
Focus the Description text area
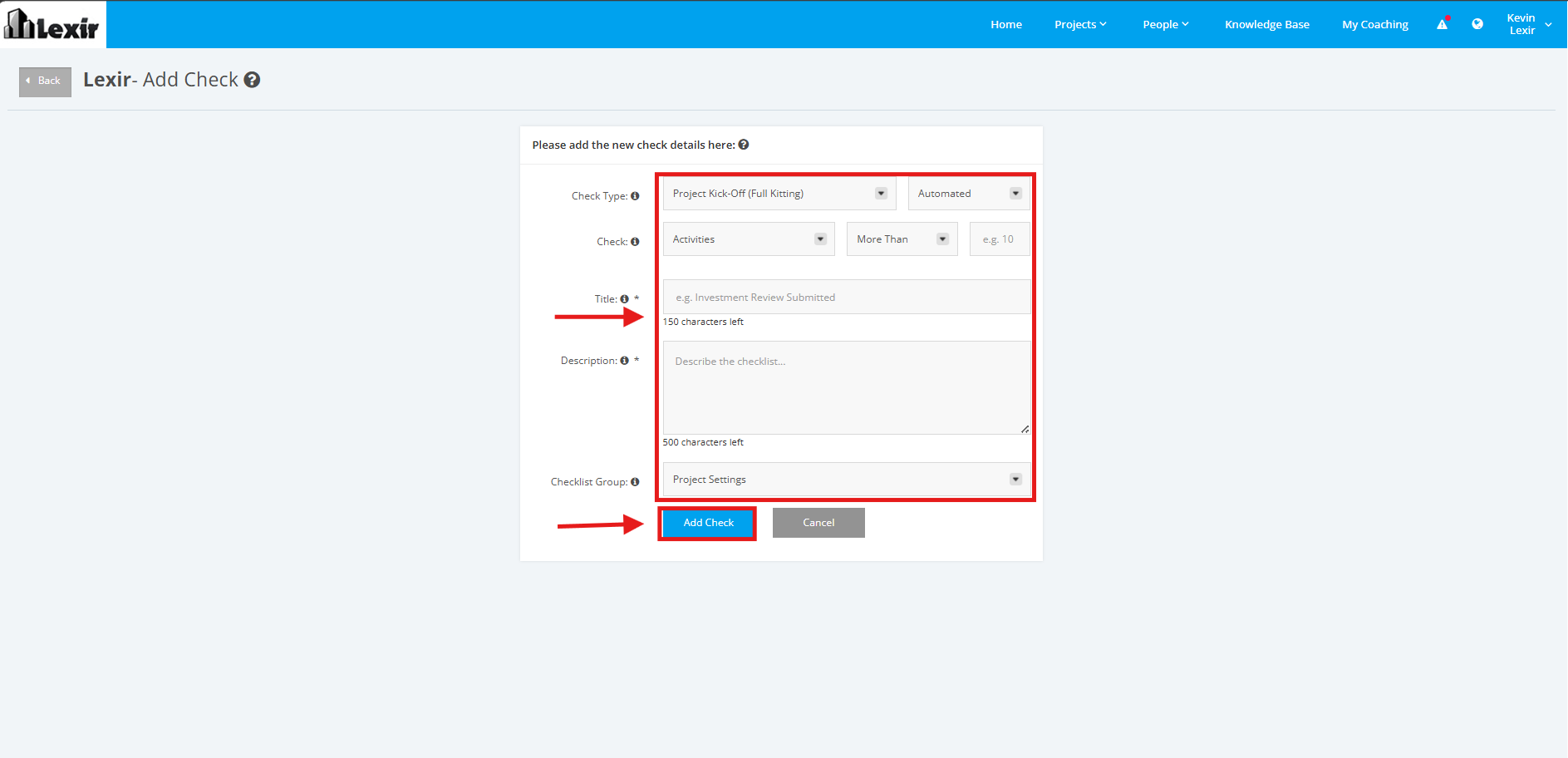tap(847, 387)
